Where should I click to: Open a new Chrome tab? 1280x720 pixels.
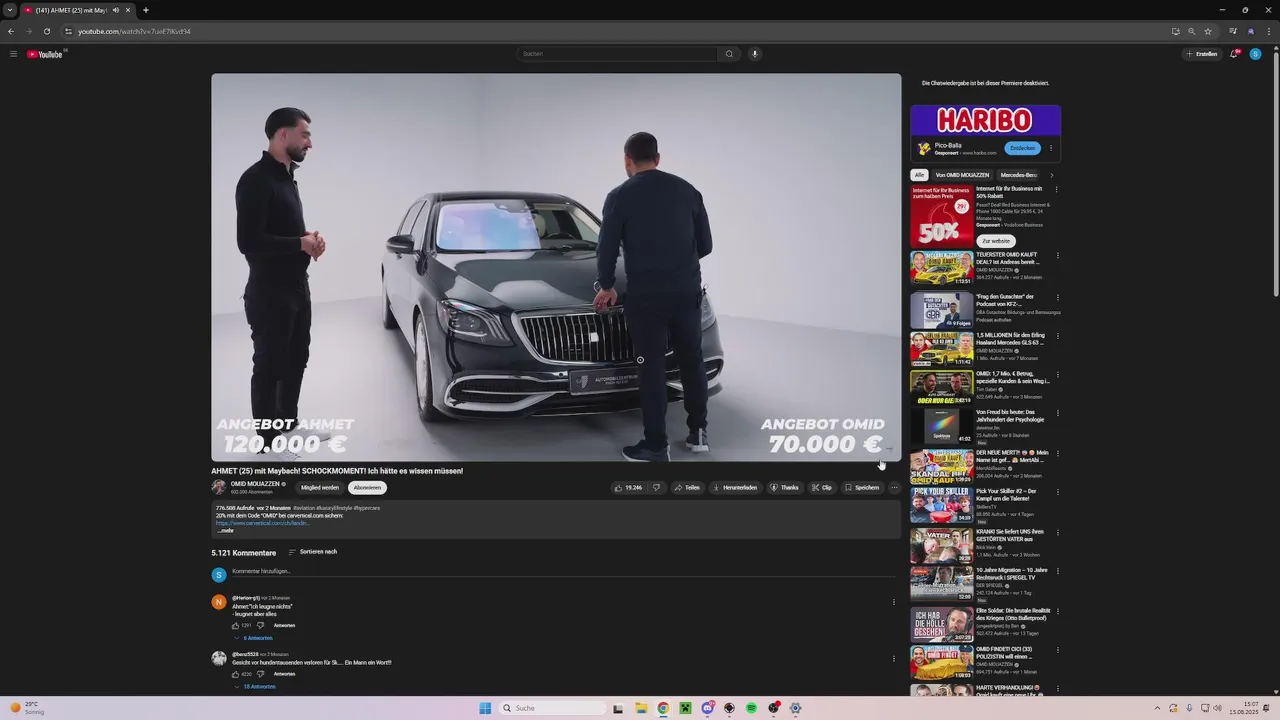coord(146,10)
